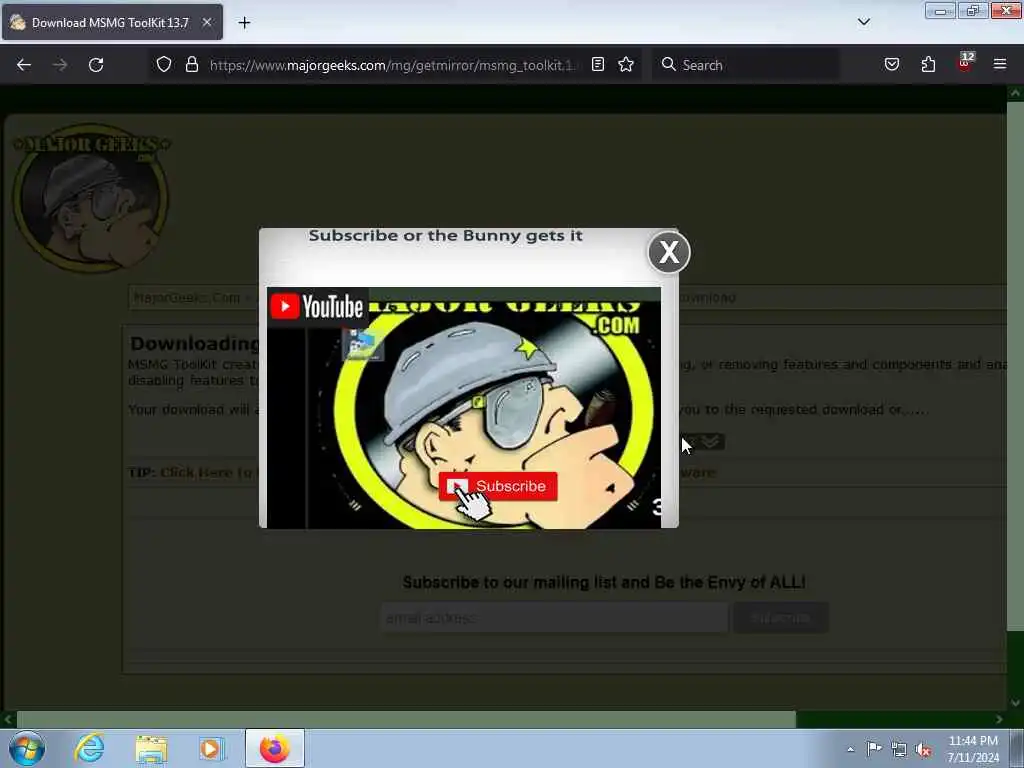
Task: Toggle reader view icon in the address bar
Action: pyautogui.click(x=598, y=65)
